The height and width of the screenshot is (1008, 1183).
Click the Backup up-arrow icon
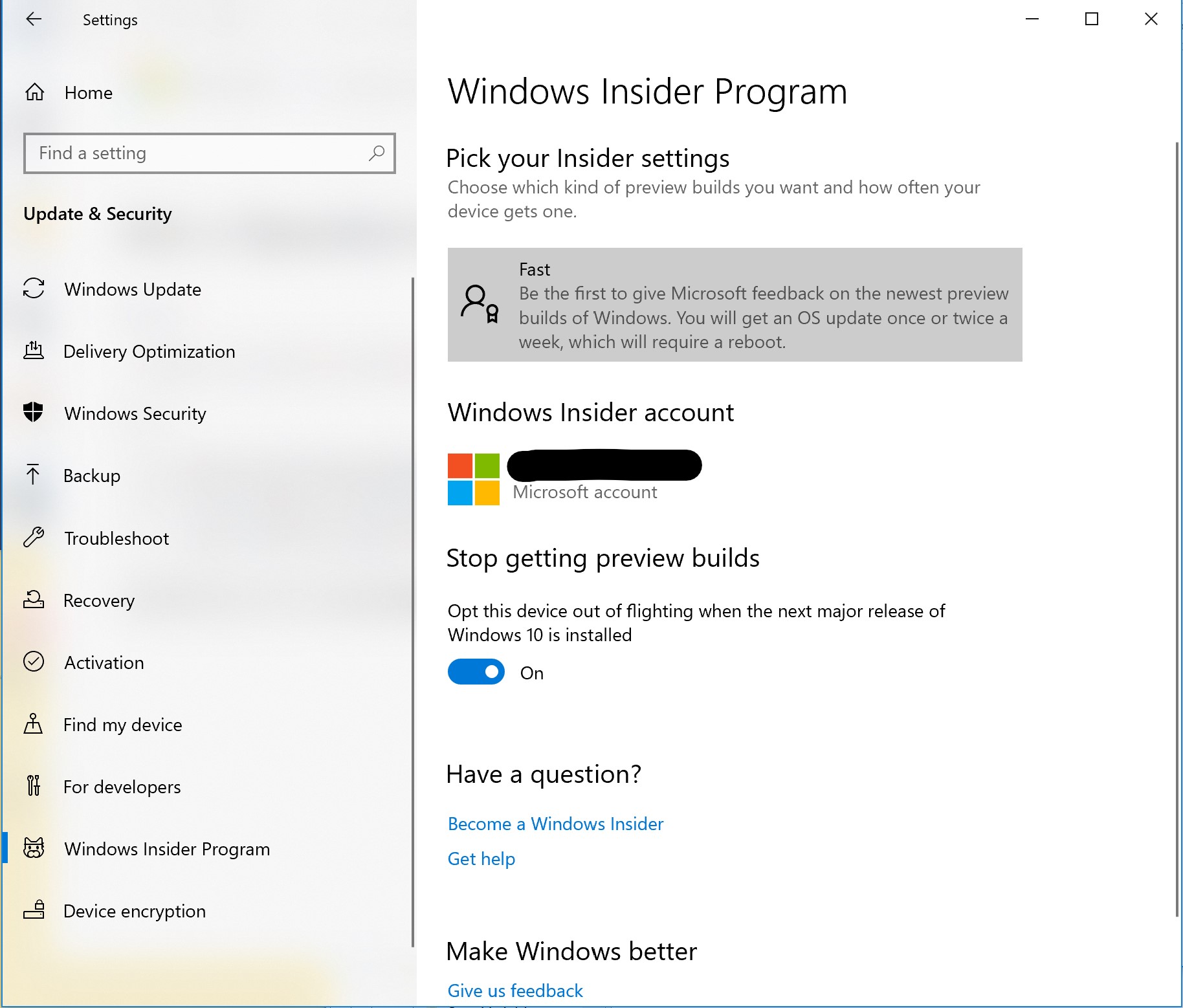click(33, 475)
